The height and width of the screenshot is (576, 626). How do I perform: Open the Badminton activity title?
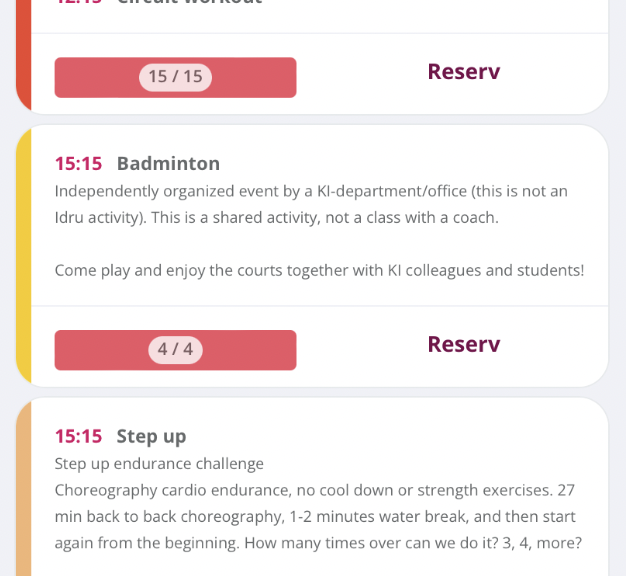coord(168,164)
